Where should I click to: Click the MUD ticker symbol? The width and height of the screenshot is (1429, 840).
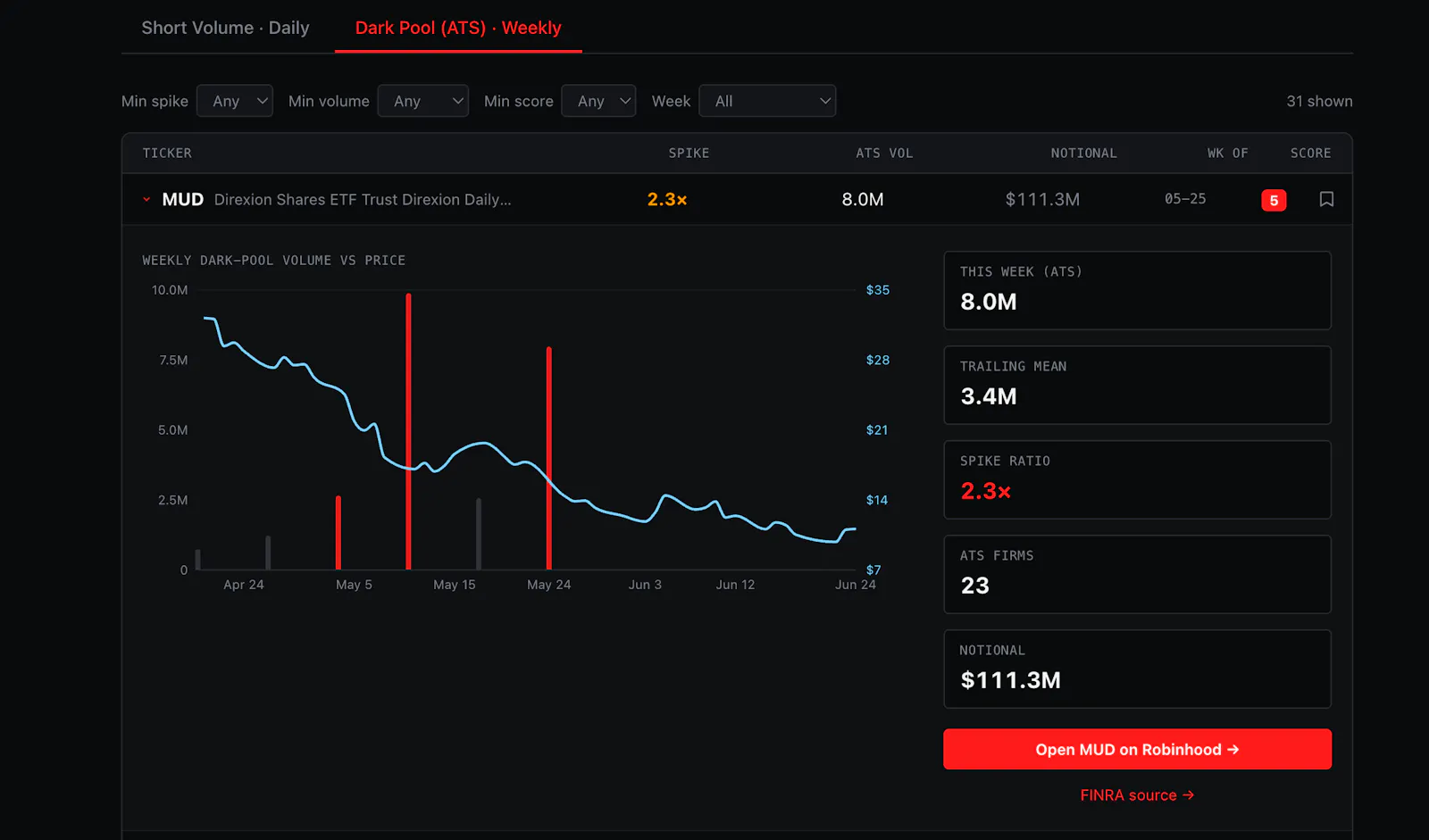pos(183,199)
